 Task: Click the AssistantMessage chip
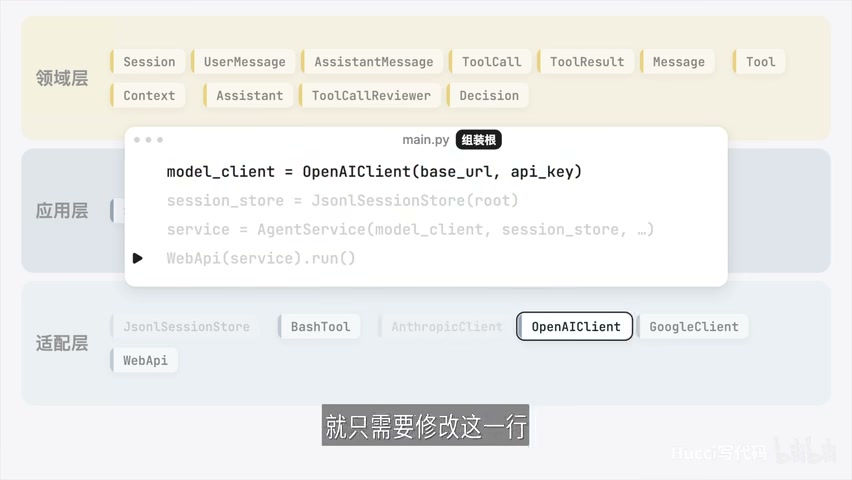373,62
